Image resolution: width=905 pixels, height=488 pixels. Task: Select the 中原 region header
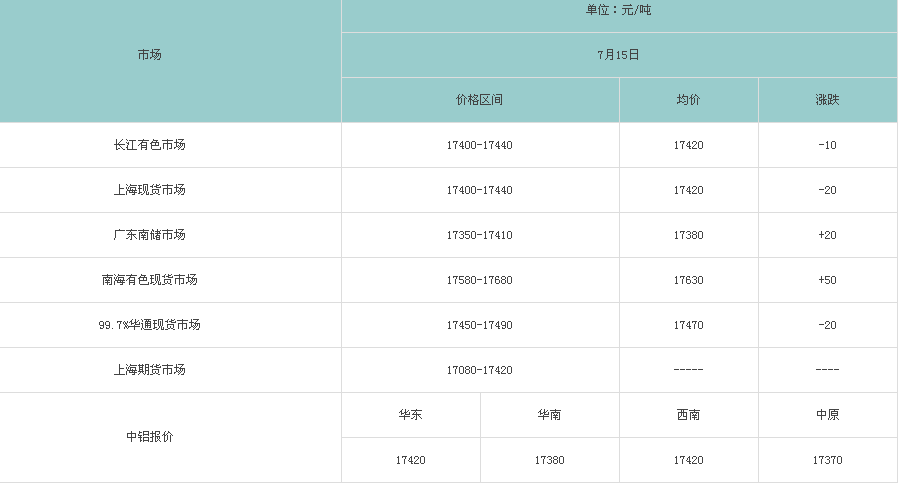(827, 415)
